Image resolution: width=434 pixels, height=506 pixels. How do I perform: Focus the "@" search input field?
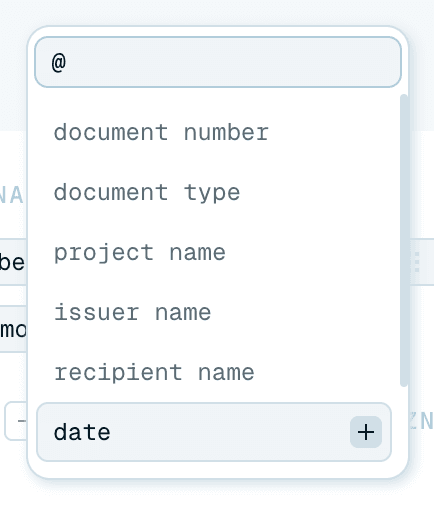(218, 62)
